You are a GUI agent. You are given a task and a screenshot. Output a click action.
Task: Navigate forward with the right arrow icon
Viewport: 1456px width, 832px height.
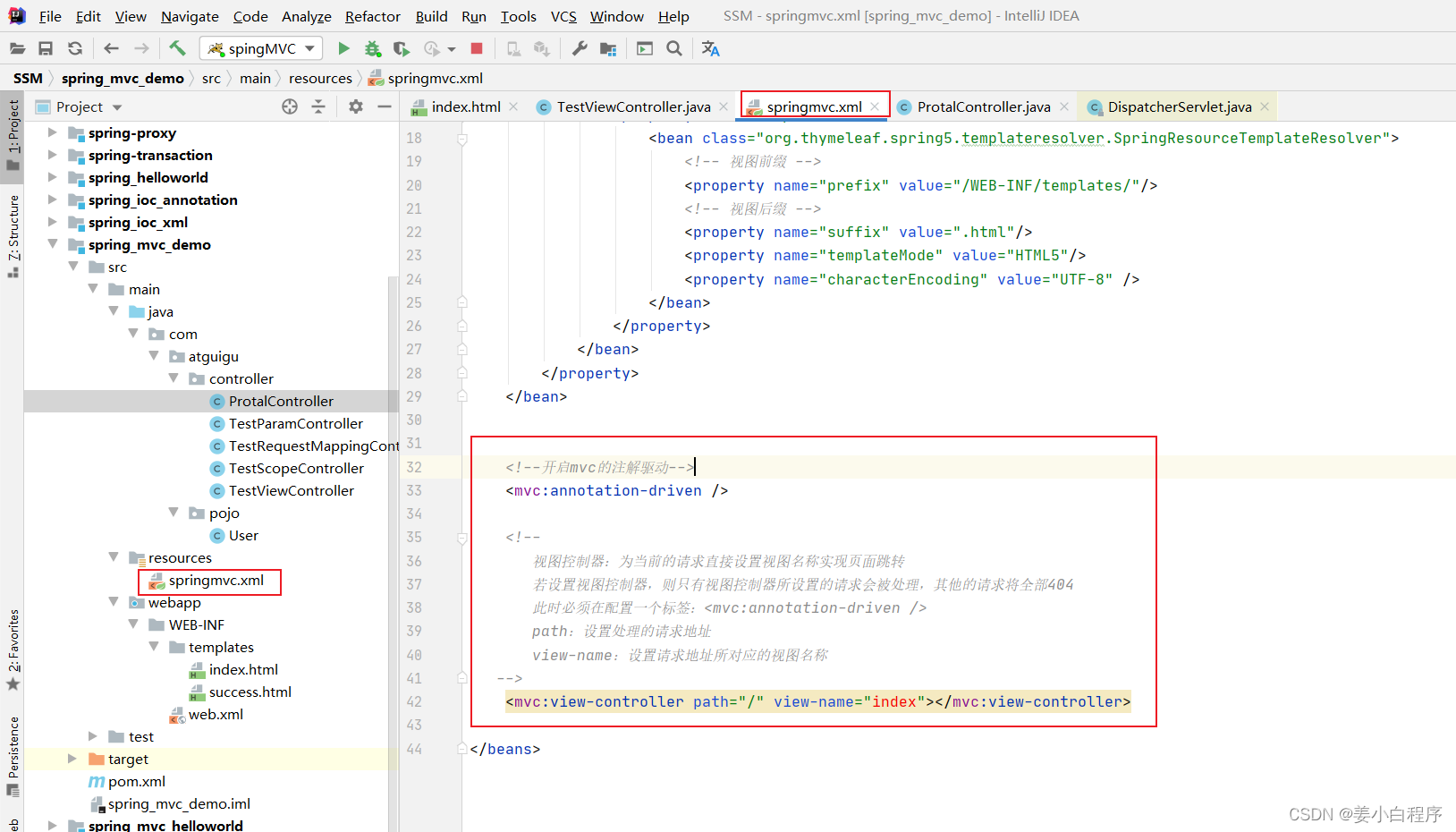pos(141,48)
